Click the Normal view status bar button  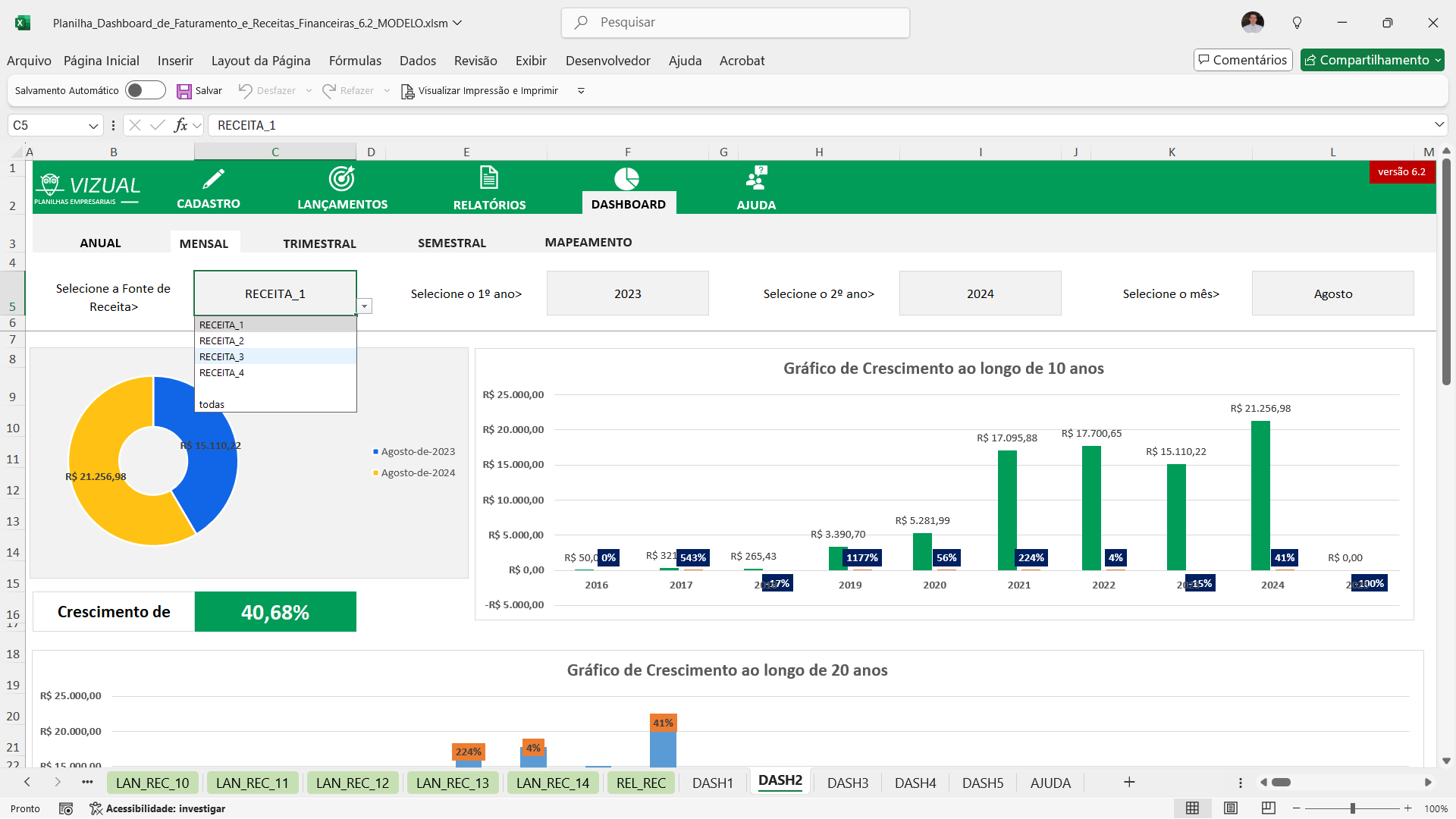point(1192,808)
